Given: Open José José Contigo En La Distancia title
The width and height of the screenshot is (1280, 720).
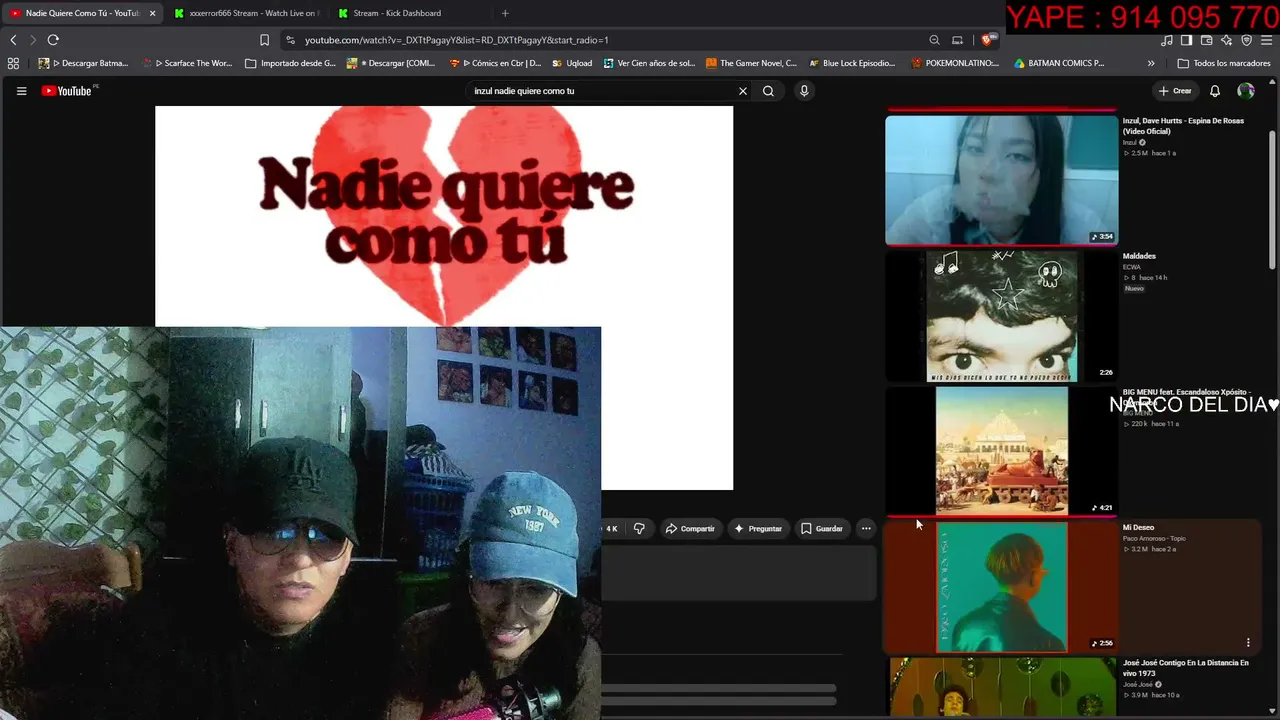Looking at the screenshot, I should coord(1185,668).
